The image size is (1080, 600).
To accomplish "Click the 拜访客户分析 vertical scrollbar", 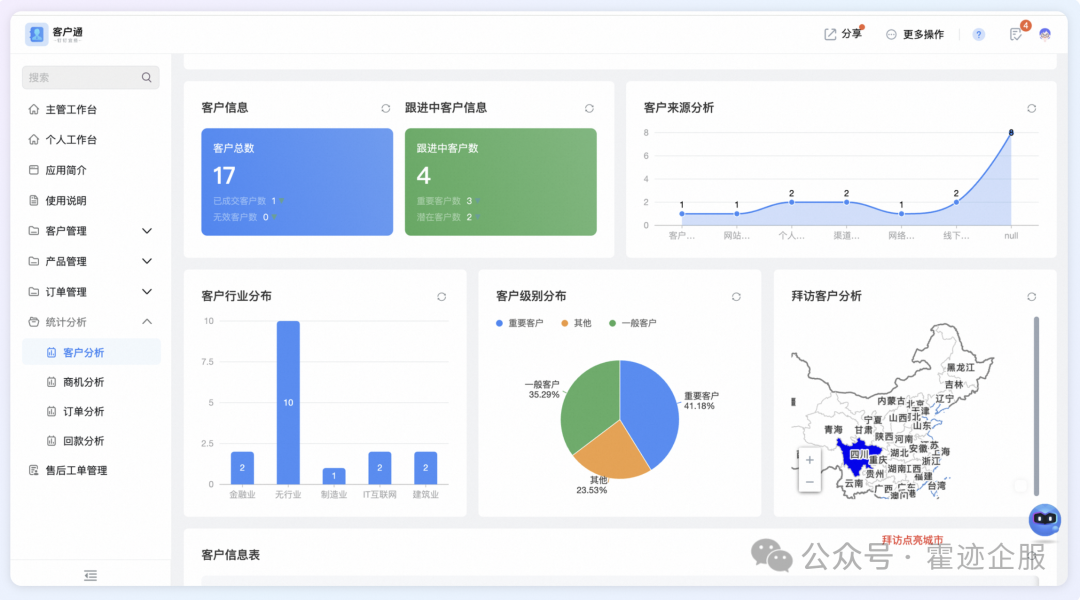I will click(x=1036, y=406).
